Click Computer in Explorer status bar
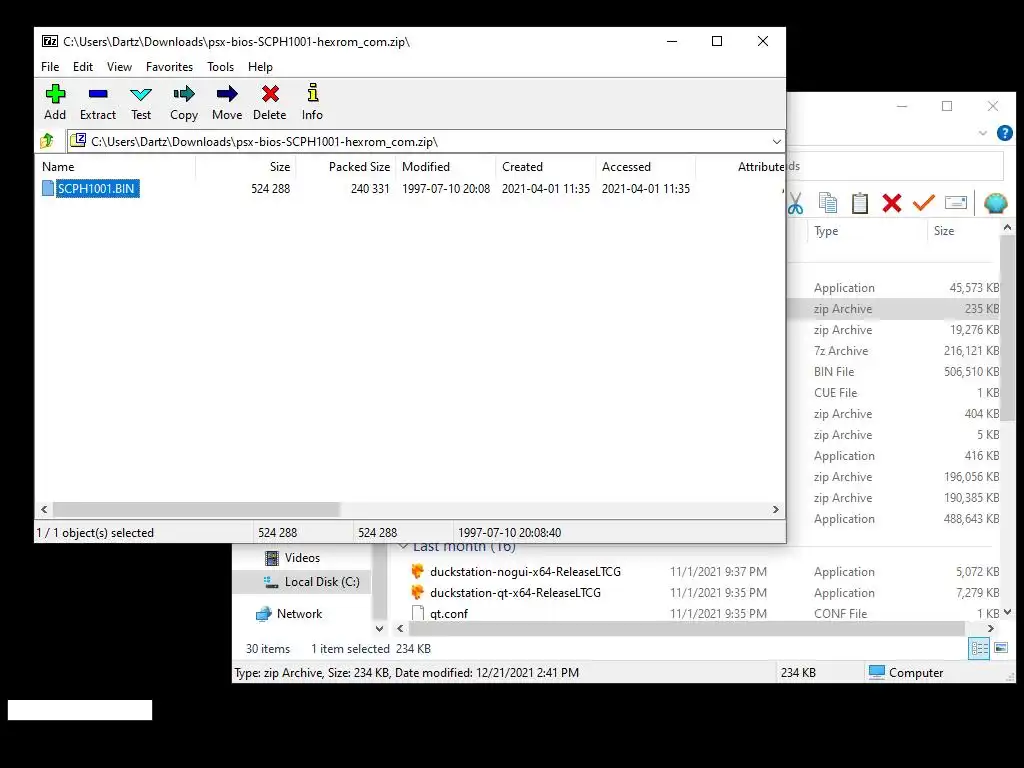Image resolution: width=1024 pixels, height=768 pixels. 906,673
